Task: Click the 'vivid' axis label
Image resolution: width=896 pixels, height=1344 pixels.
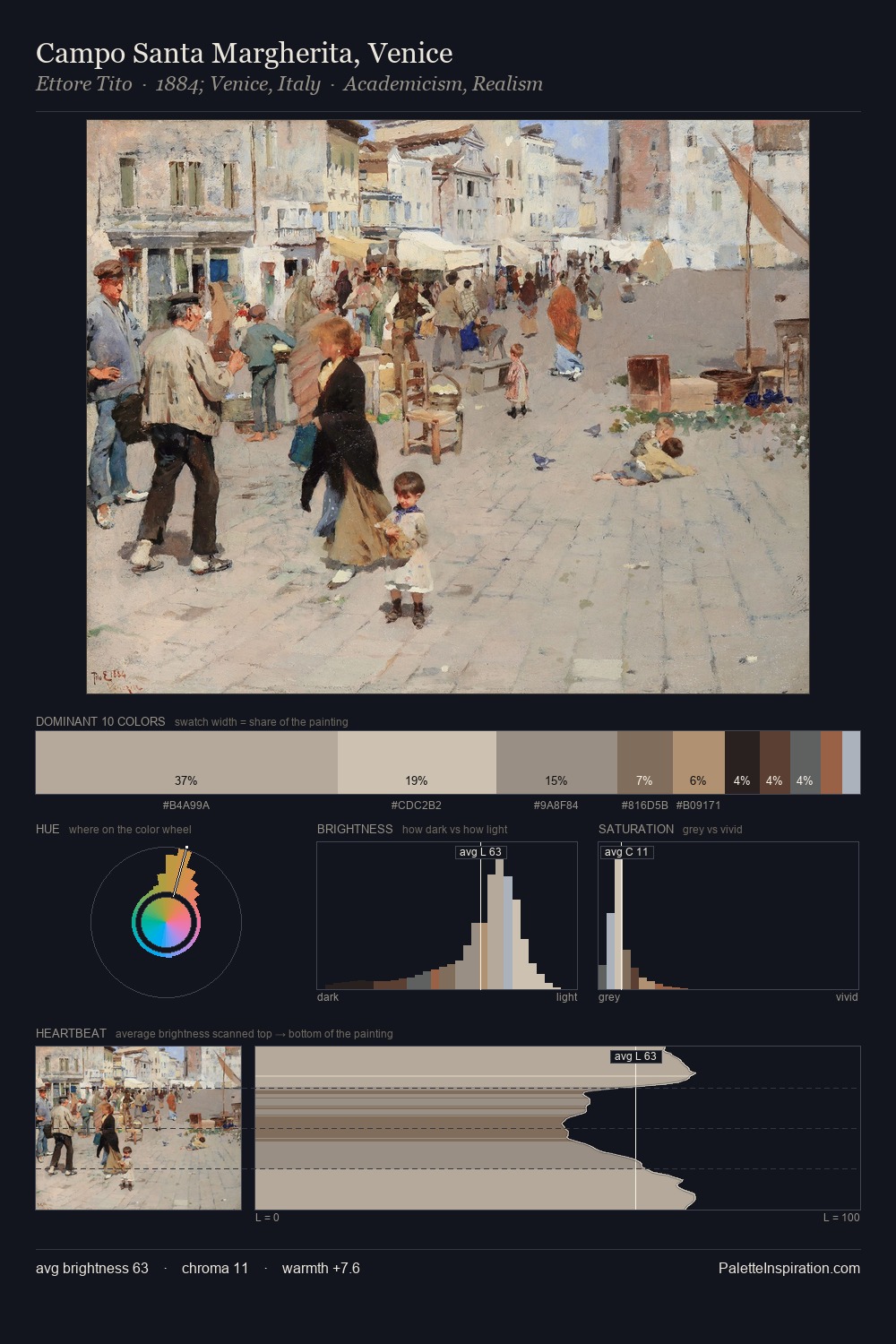Action: [847, 997]
